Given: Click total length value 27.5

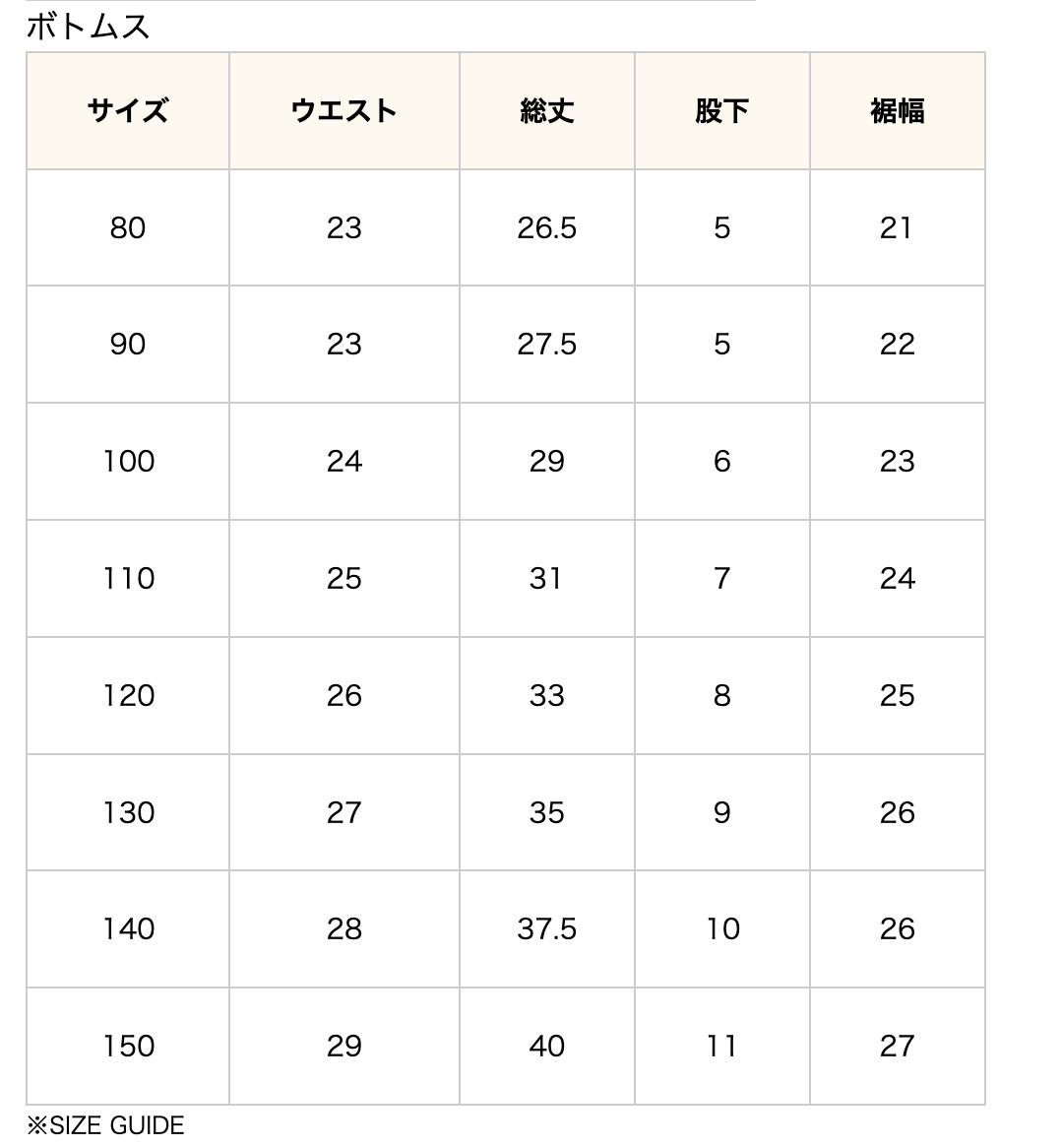Looking at the screenshot, I should pos(546,345).
